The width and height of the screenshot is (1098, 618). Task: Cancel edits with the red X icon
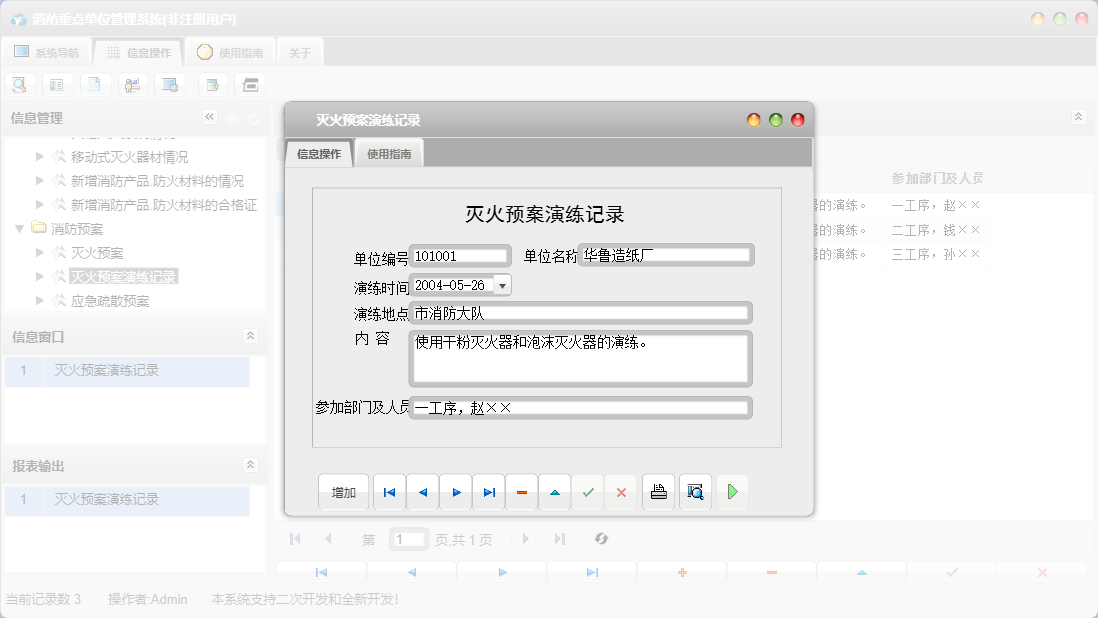tap(621, 492)
